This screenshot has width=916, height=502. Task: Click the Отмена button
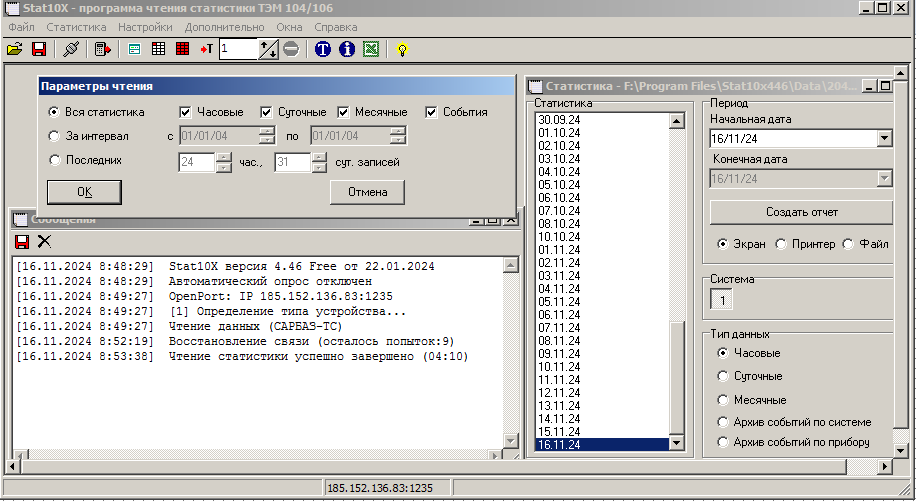367,192
